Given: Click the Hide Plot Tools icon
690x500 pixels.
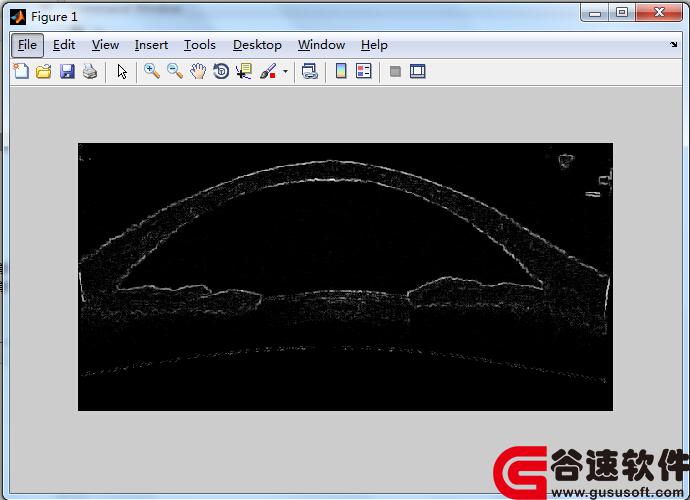Looking at the screenshot, I should (395, 71).
